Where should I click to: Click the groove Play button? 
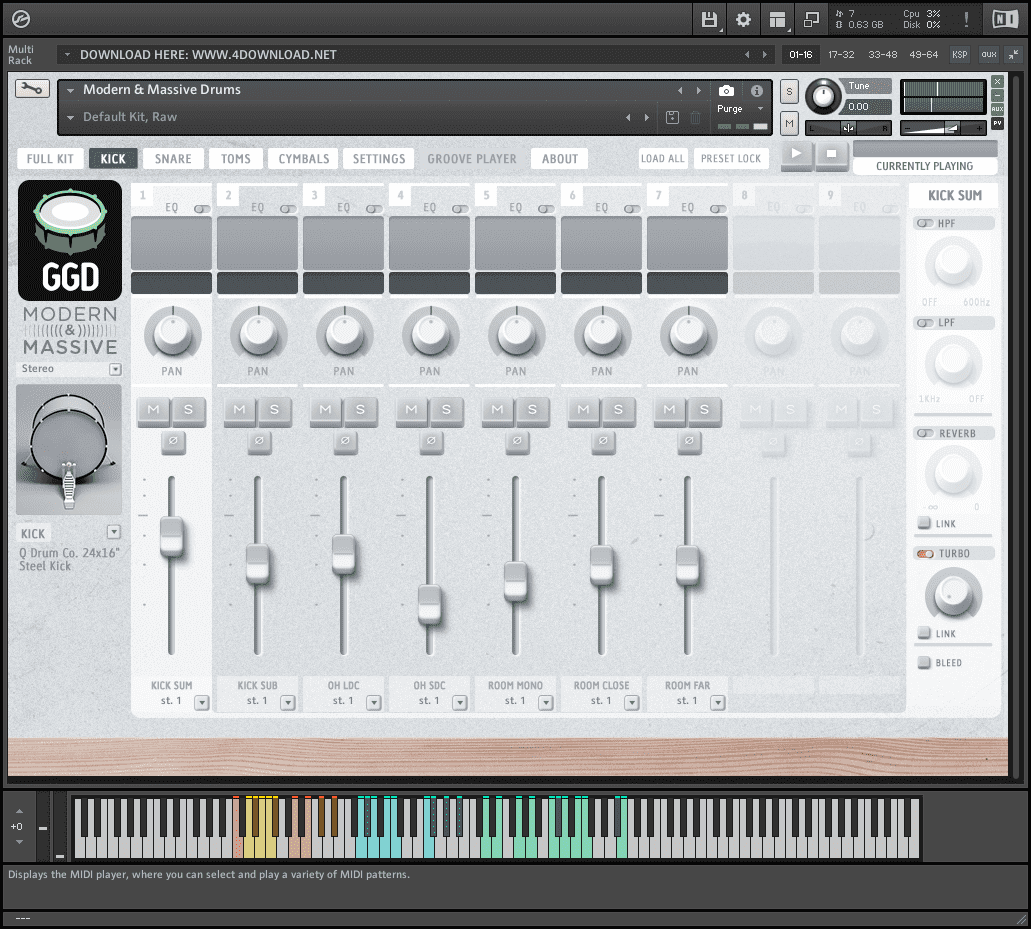point(796,155)
